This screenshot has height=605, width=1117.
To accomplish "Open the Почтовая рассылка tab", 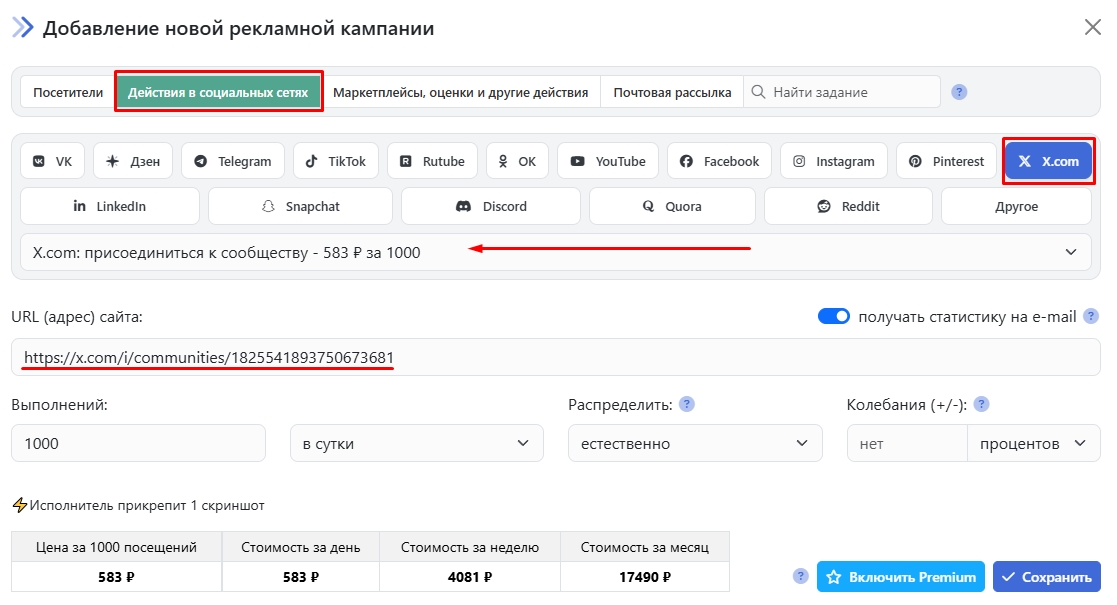I will (672, 92).
